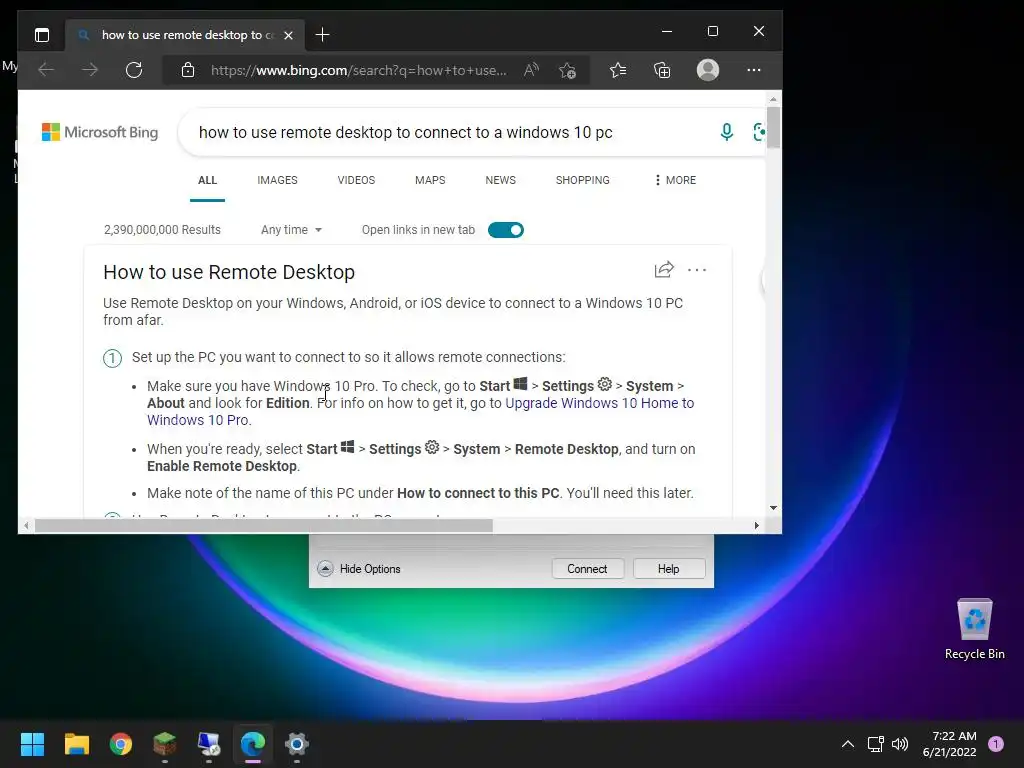
Task: Open the volume control in tray
Action: click(x=900, y=744)
